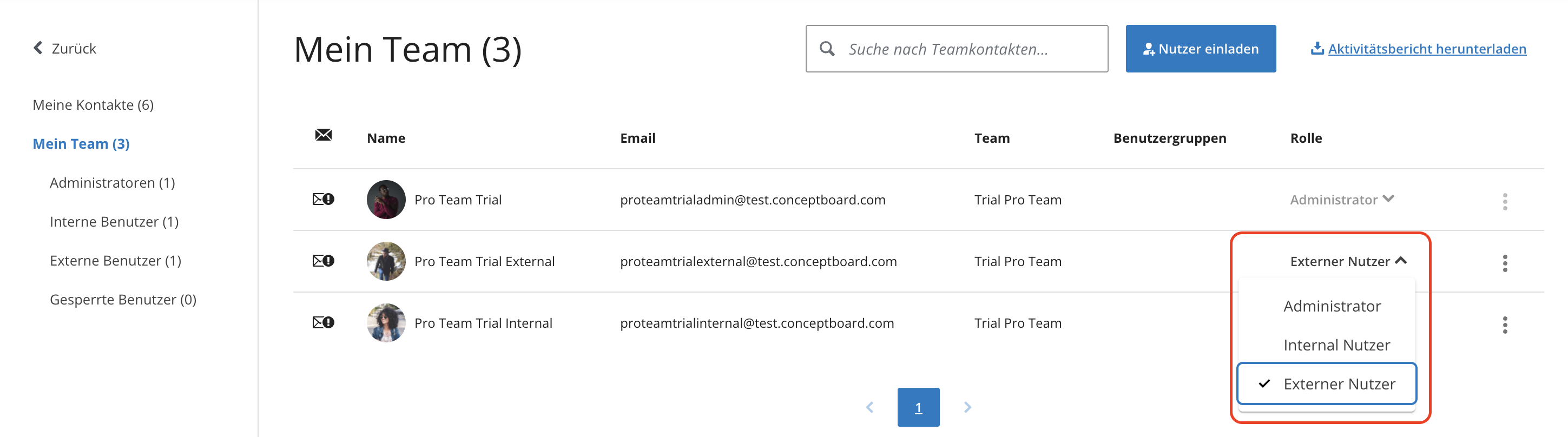The width and height of the screenshot is (1568, 437).
Task: Open three-dot menu for Pro Team Trial External
Action: tap(1505, 263)
